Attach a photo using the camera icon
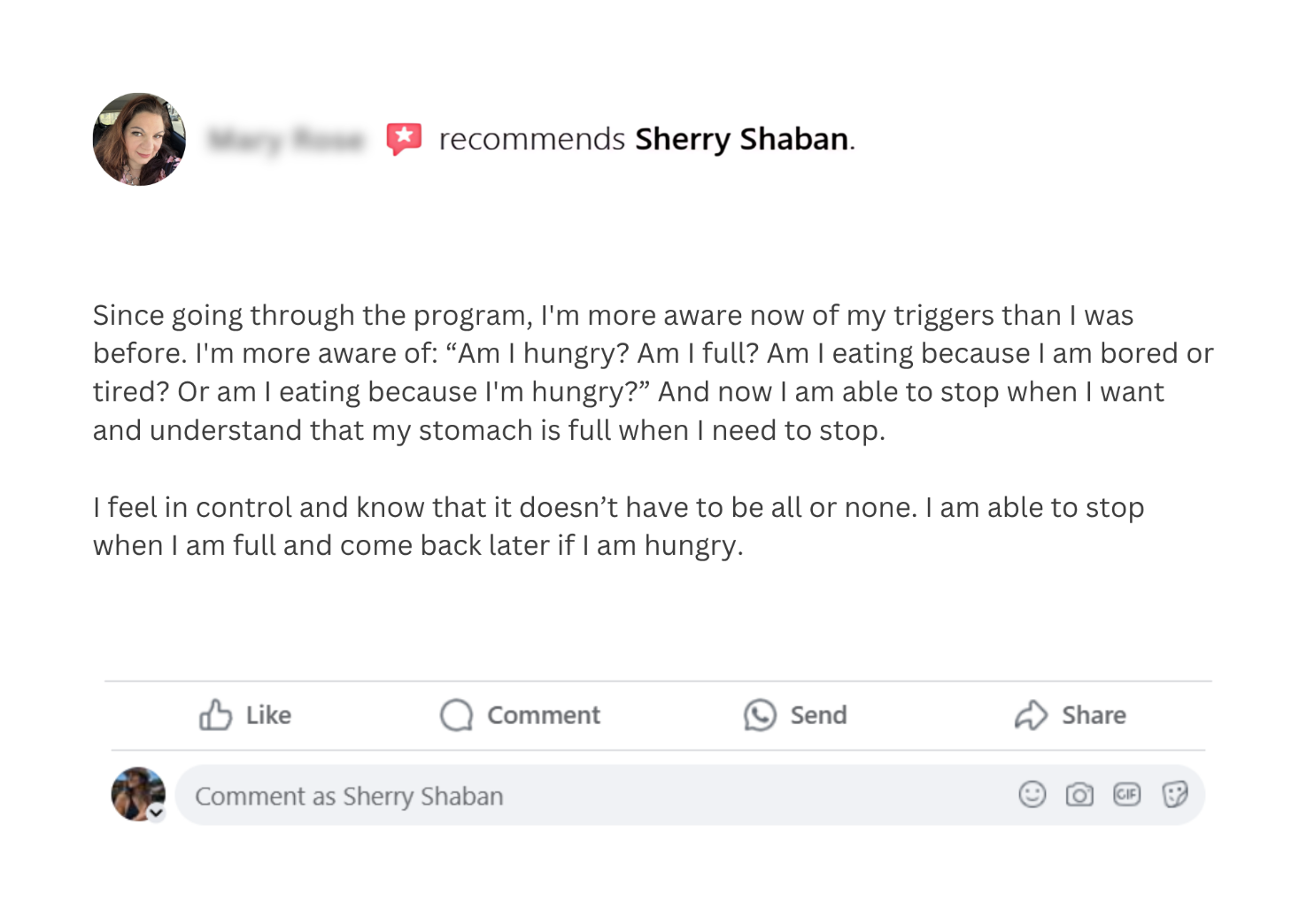Image resolution: width=1307 pixels, height=924 pixels. point(1079,795)
